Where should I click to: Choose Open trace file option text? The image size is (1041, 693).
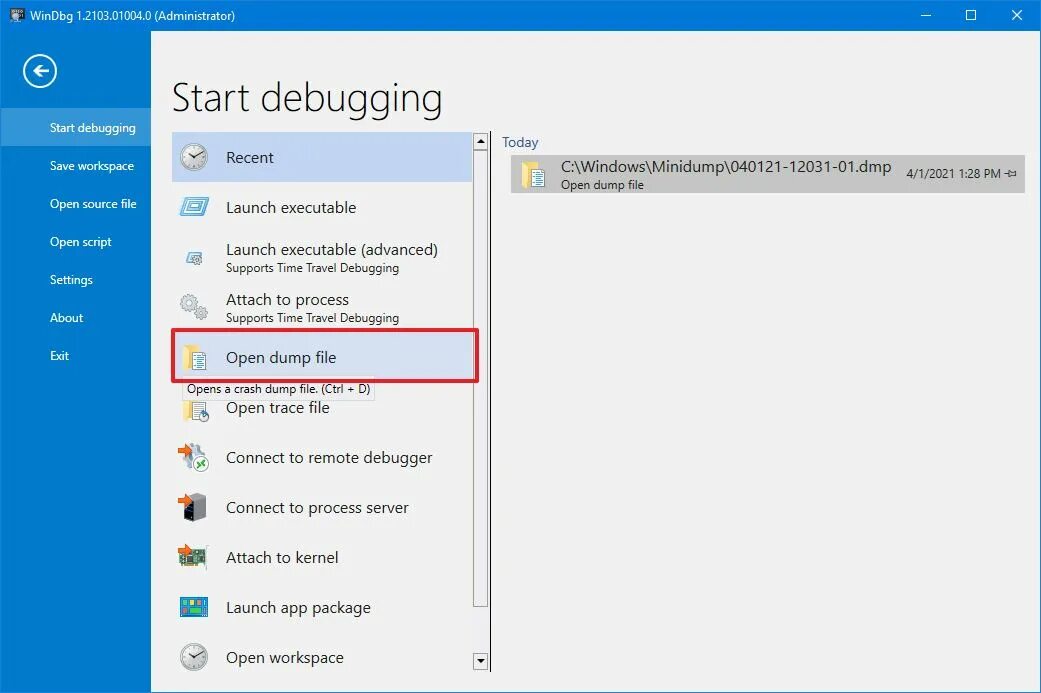tap(278, 408)
